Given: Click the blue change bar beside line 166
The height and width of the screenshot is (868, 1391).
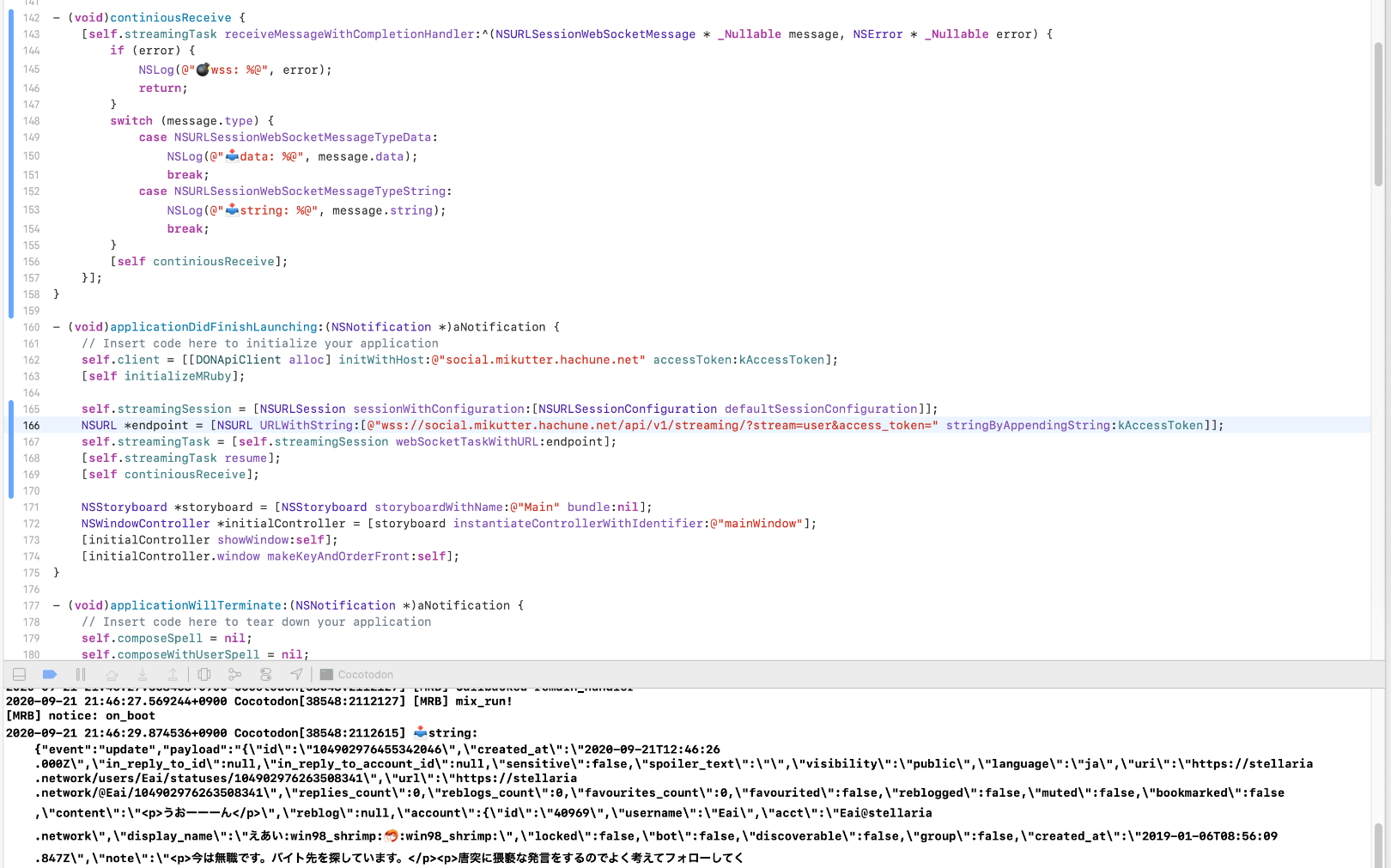Looking at the screenshot, I should coord(11,426).
